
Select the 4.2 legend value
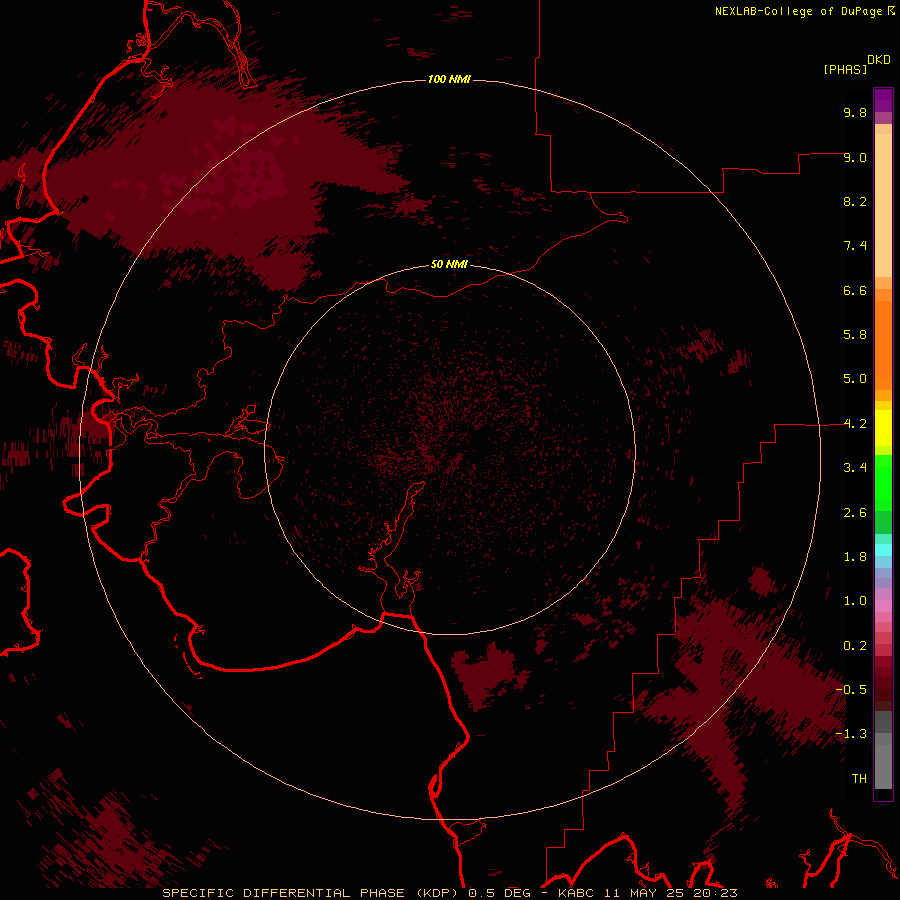855,424
